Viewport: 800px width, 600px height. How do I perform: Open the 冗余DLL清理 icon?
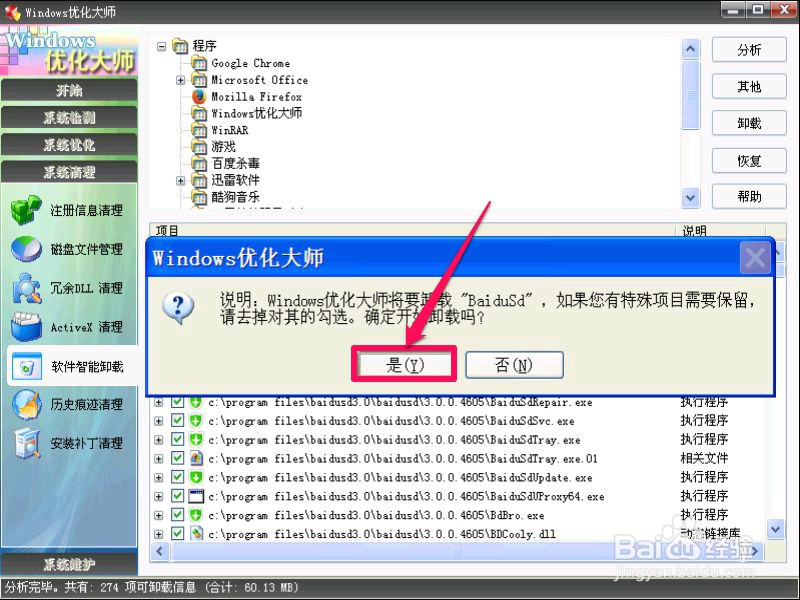27,288
